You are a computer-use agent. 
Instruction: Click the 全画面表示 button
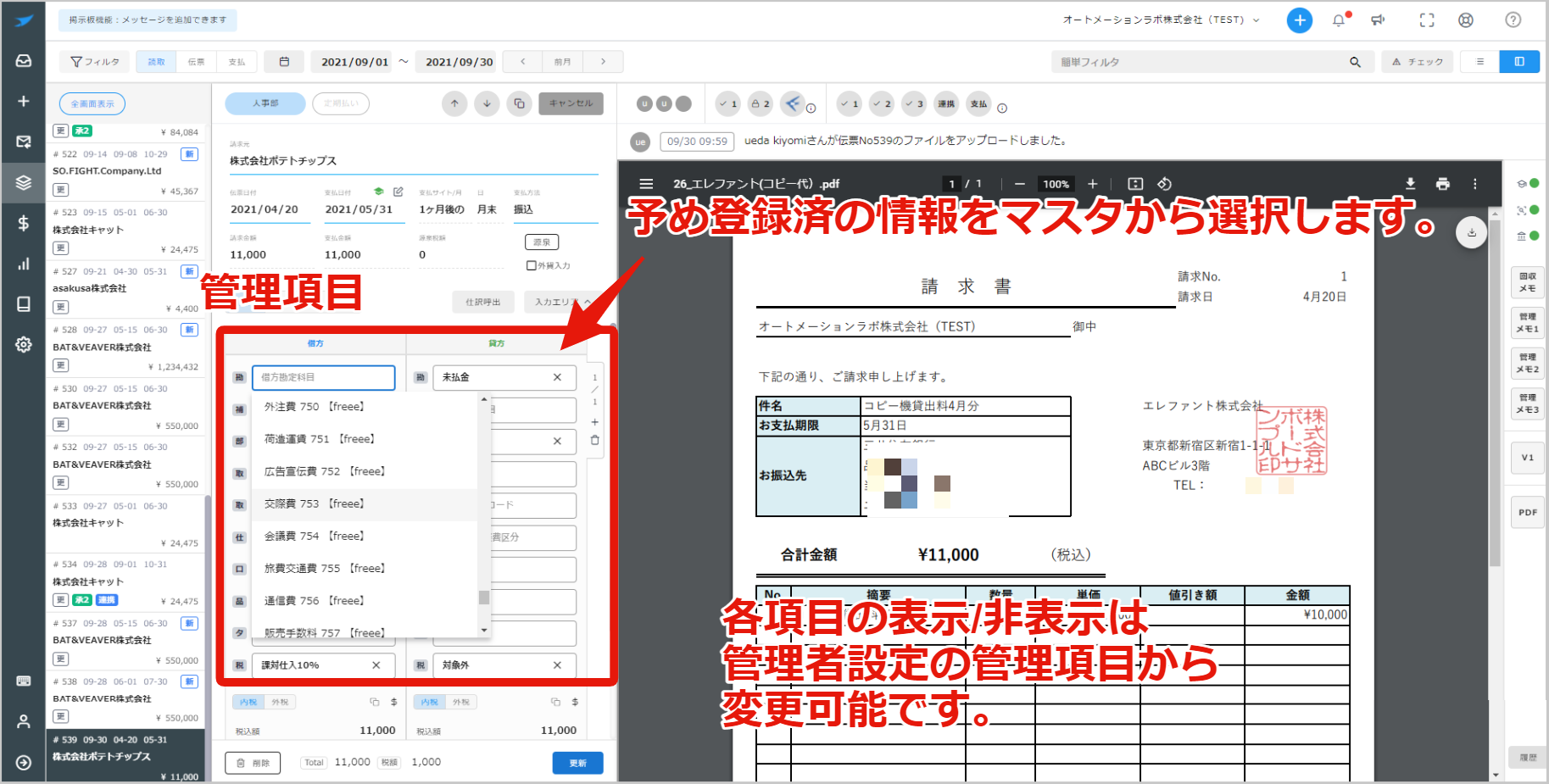click(x=92, y=103)
